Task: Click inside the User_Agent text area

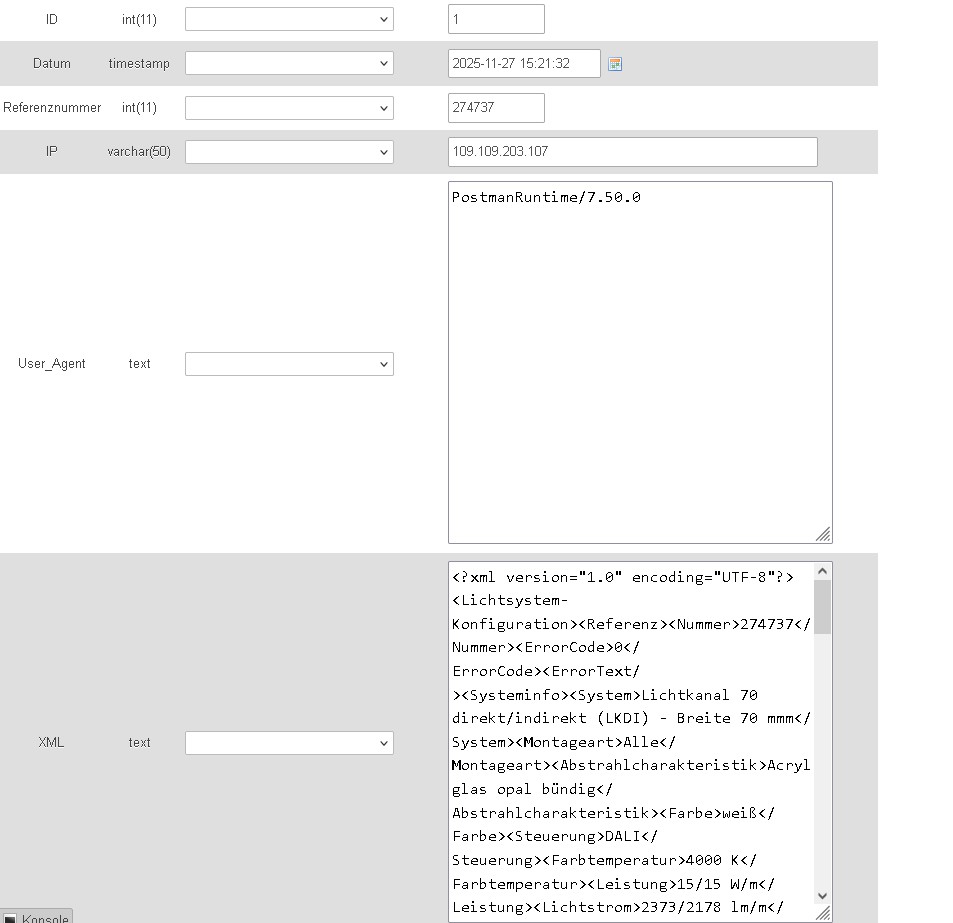Action: click(x=639, y=362)
